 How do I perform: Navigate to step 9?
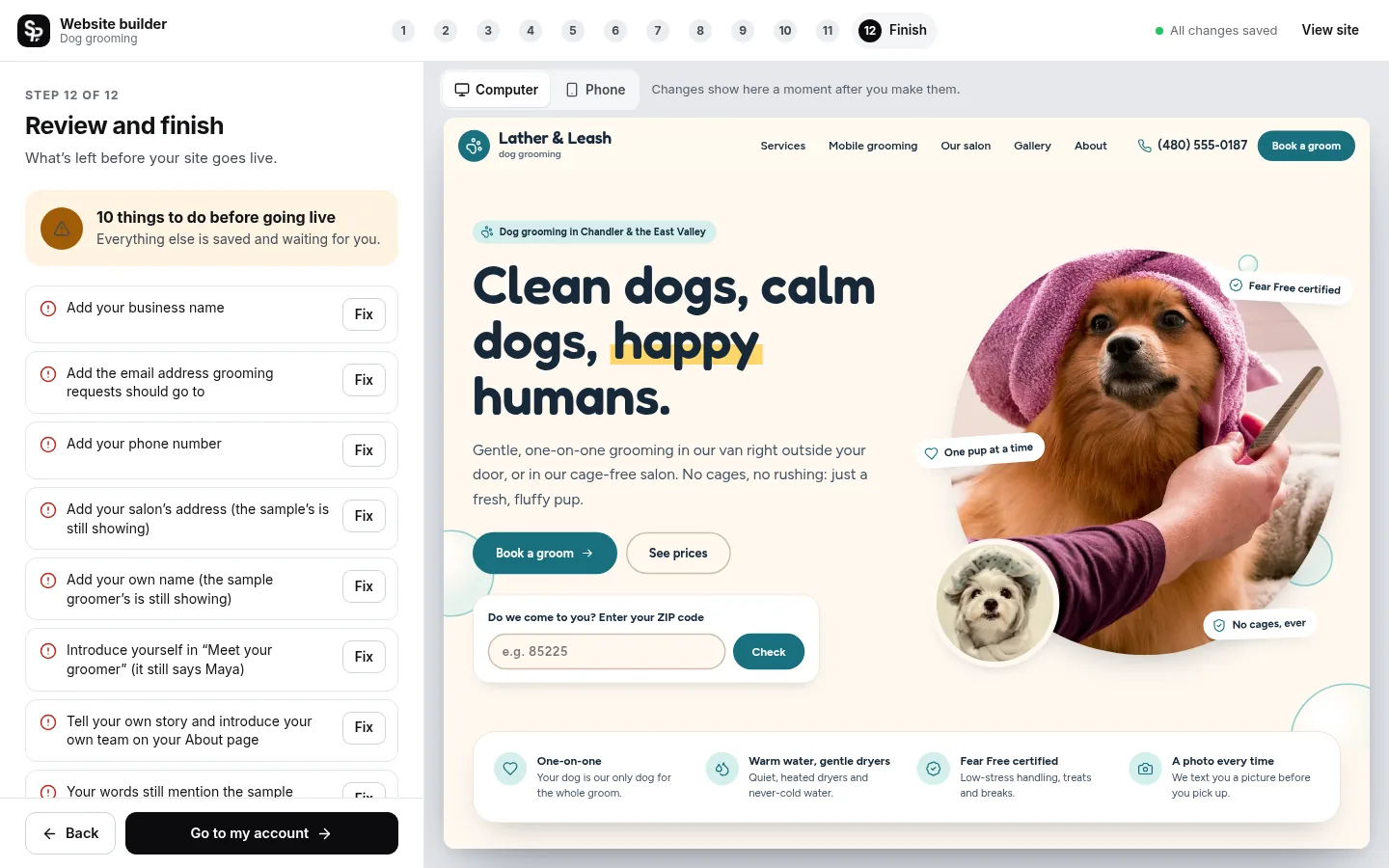[743, 31]
